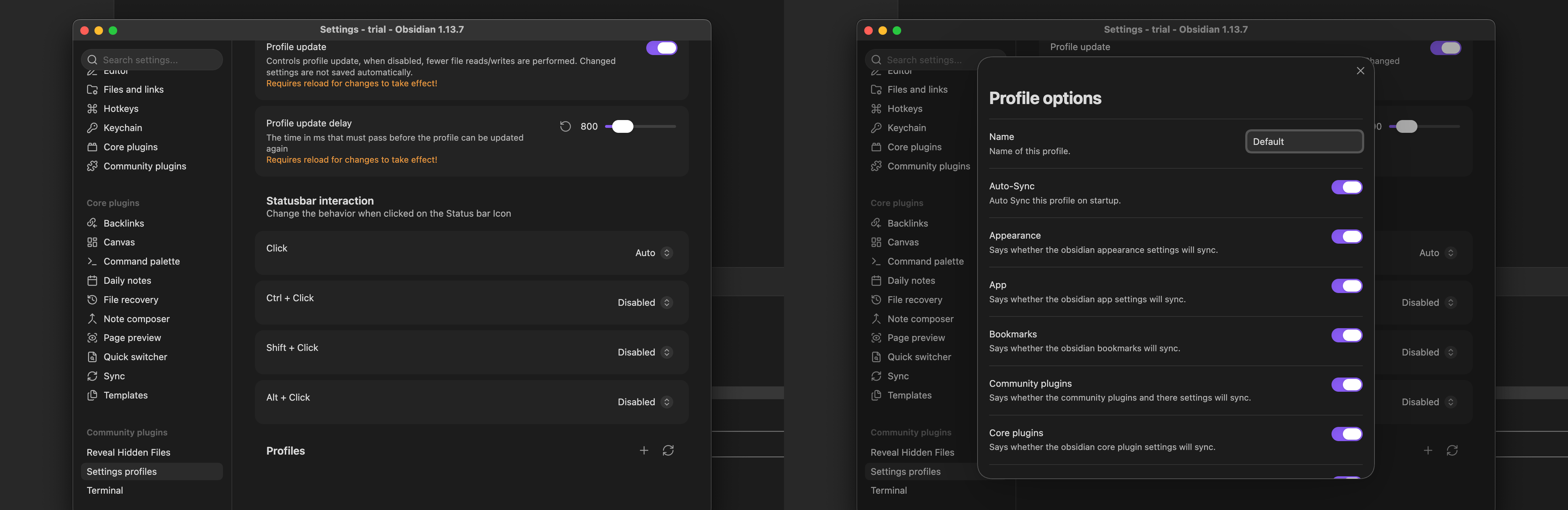Click Sync icon in left window sidebar
1568x510 pixels.
pyautogui.click(x=92, y=376)
